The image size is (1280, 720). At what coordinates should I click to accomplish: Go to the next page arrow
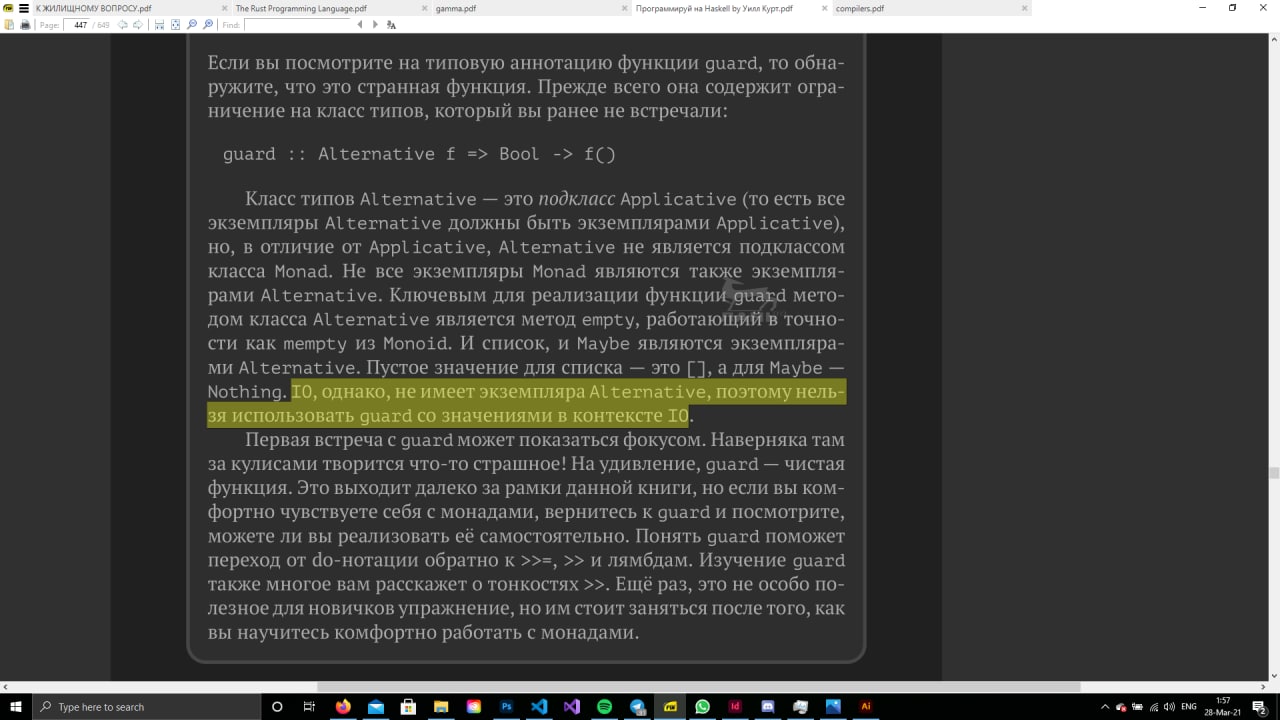pyautogui.click(x=138, y=25)
